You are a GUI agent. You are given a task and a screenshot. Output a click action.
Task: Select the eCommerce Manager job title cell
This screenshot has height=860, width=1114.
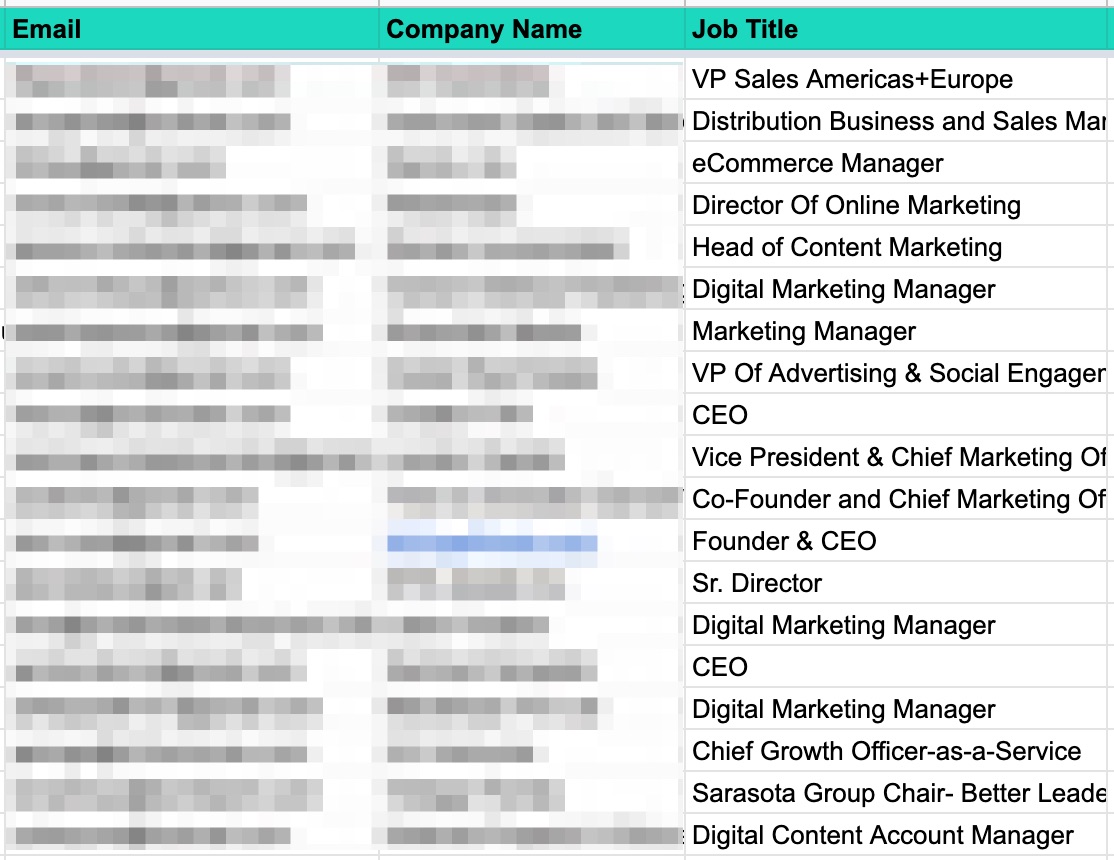pos(817,164)
